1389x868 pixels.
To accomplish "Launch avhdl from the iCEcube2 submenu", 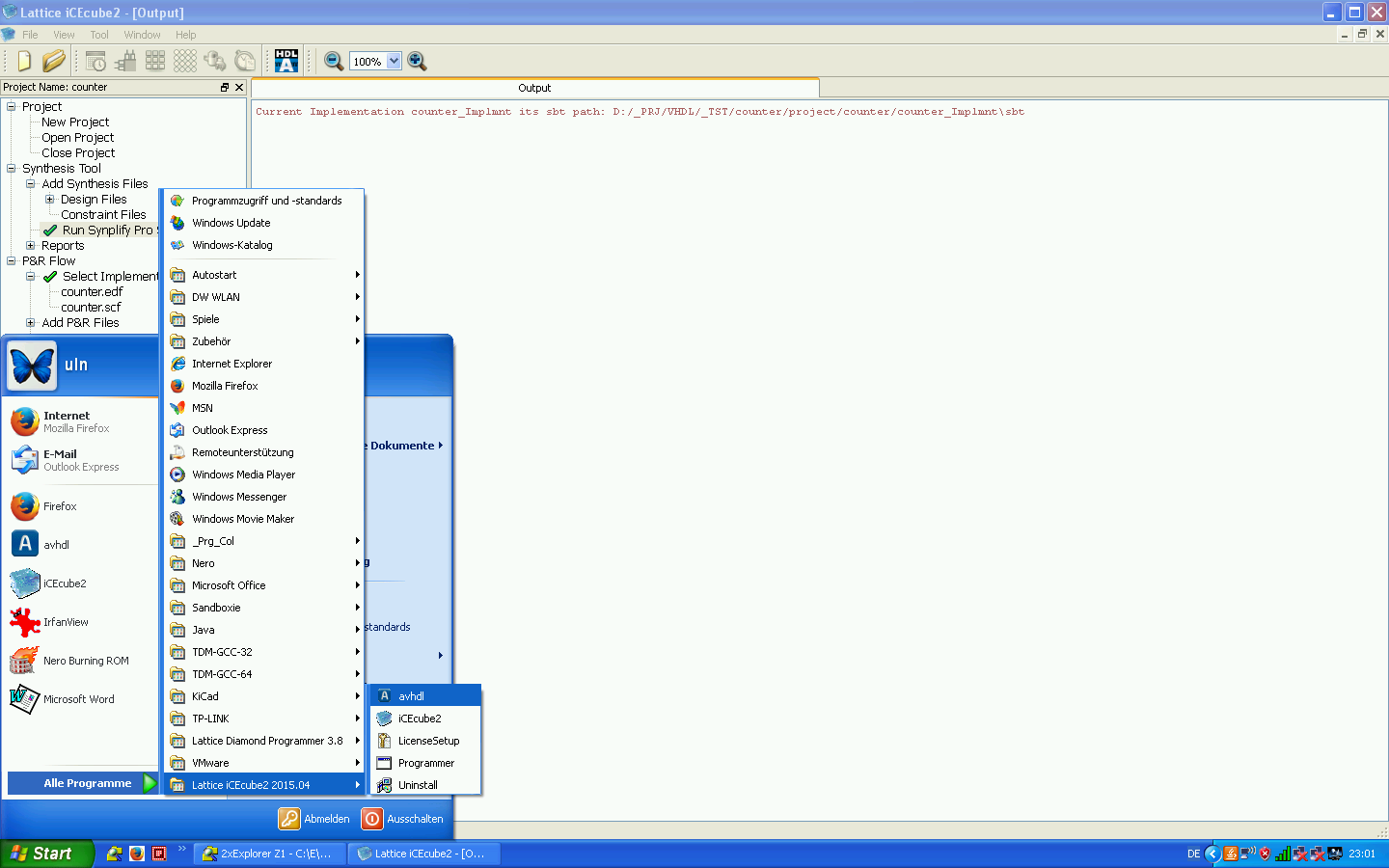I will tap(425, 696).
